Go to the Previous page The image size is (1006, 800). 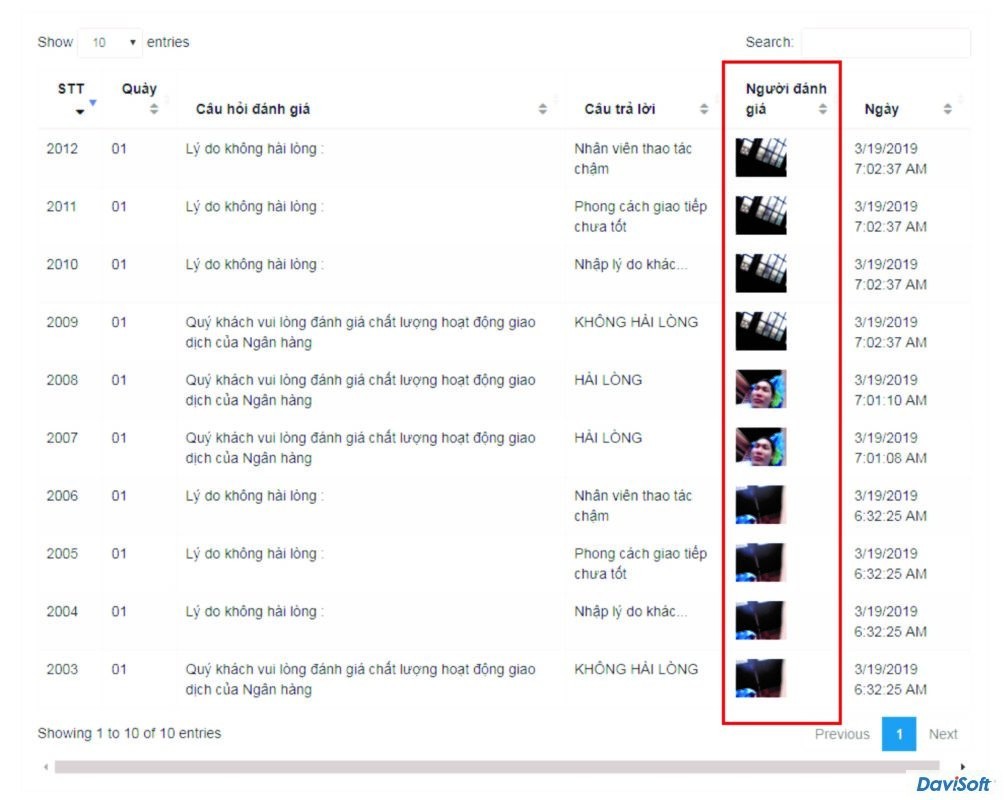[842, 734]
